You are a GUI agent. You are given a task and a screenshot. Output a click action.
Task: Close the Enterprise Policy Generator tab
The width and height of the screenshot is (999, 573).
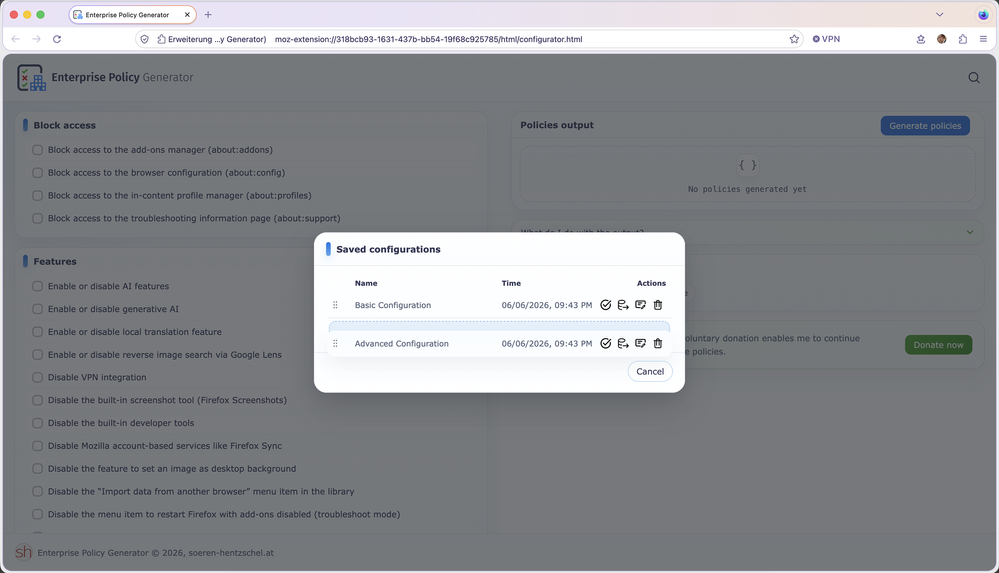pos(187,15)
